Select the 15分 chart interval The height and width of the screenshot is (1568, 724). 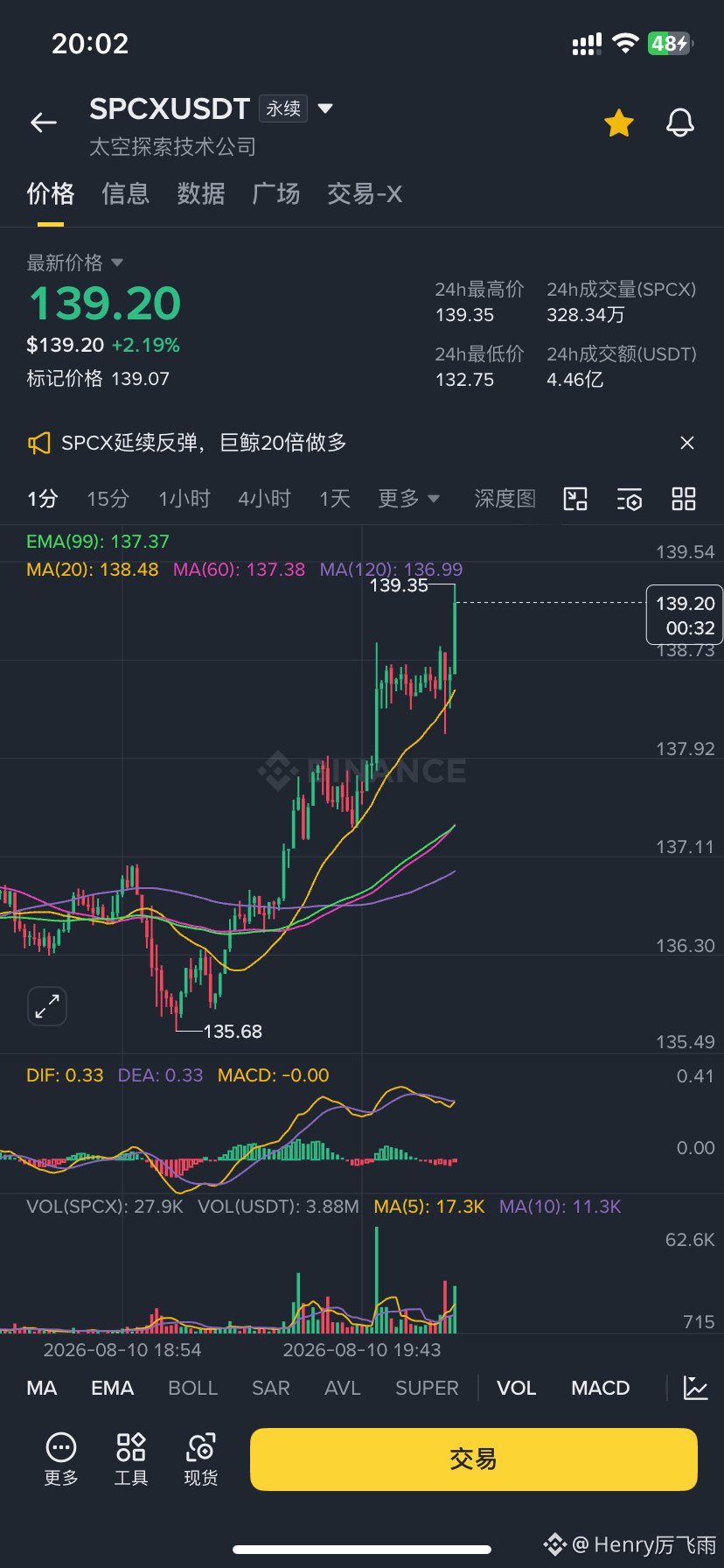(x=108, y=499)
